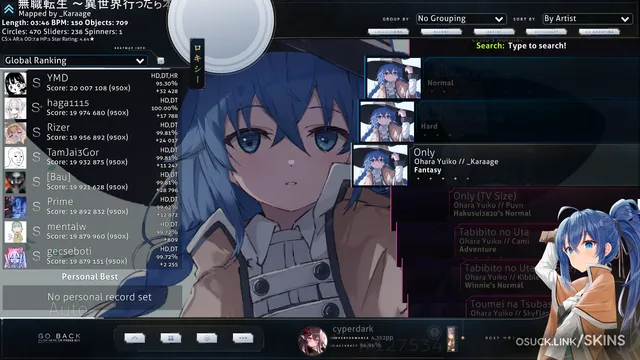This screenshot has width=640, height=360.
Task: Select Tabibito no Uta Adventure beatmap
Action: click(x=518, y=240)
